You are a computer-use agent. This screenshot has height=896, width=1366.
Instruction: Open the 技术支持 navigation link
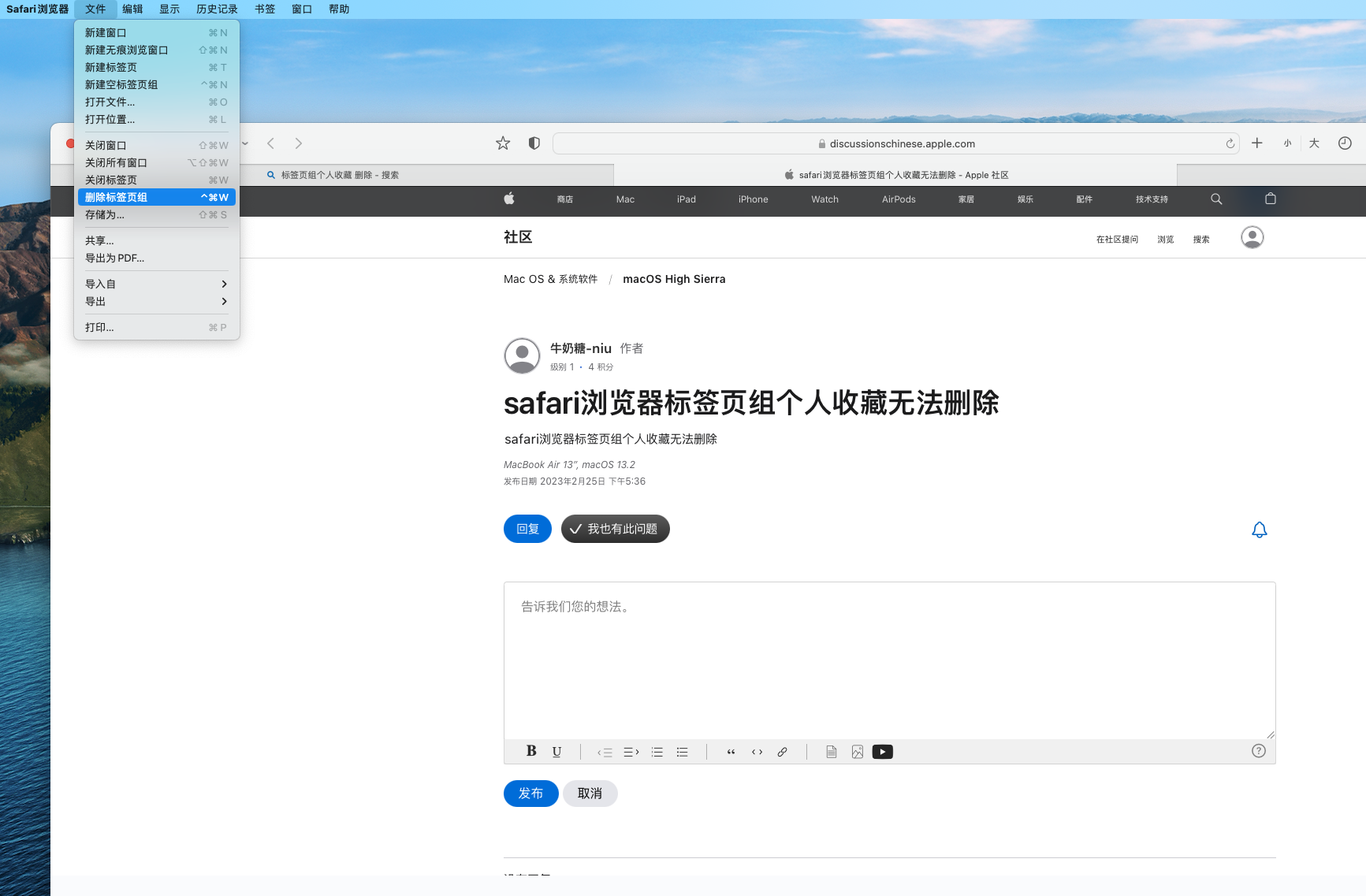click(x=1152, y=199)
